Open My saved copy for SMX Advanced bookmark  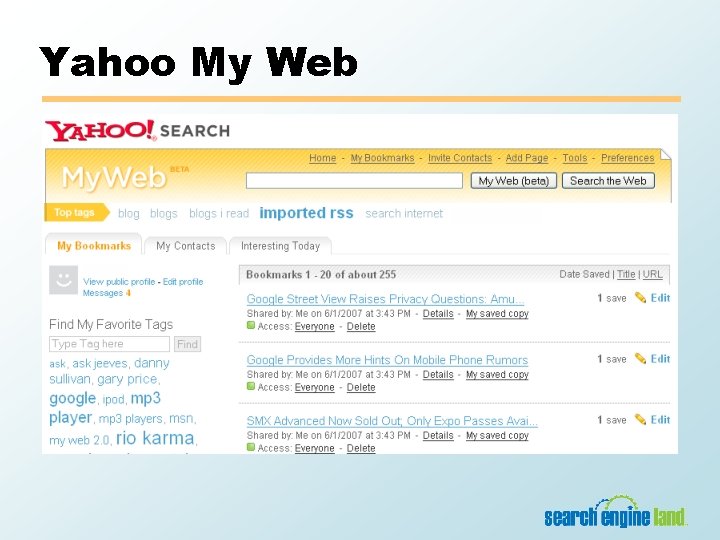point(497,435)
